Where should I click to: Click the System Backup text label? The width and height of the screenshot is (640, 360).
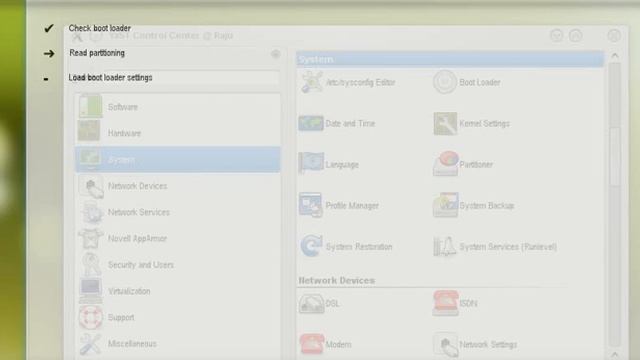487,206
